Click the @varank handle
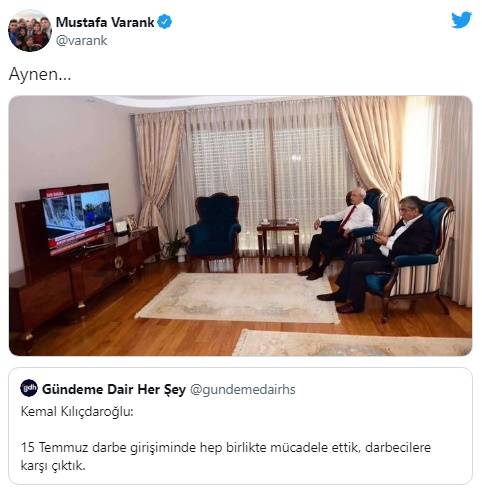The height and width of the screenshot is (493, 482). [x=82, y=41]
